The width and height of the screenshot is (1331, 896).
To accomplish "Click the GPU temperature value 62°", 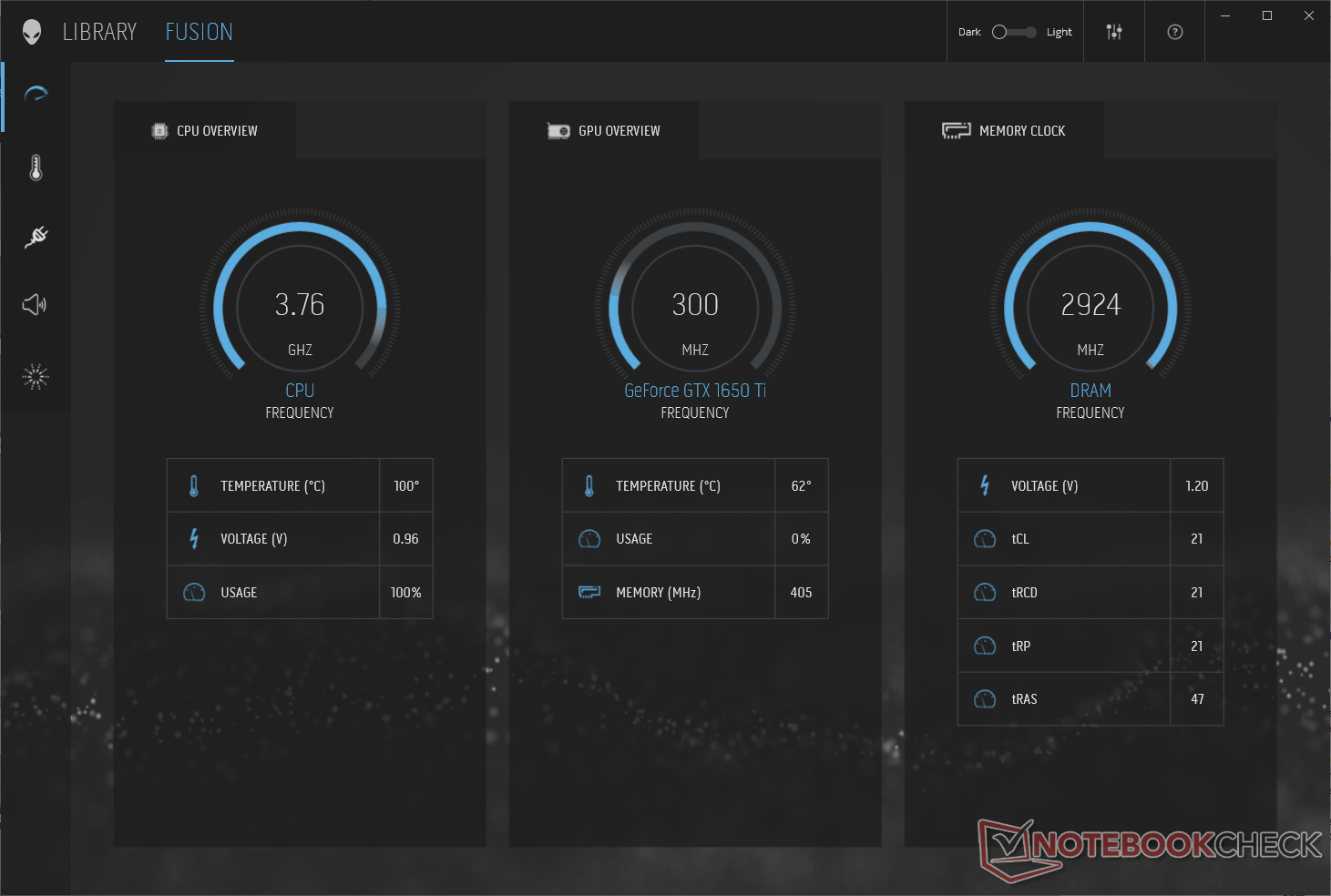I will (x=801, y=486).
